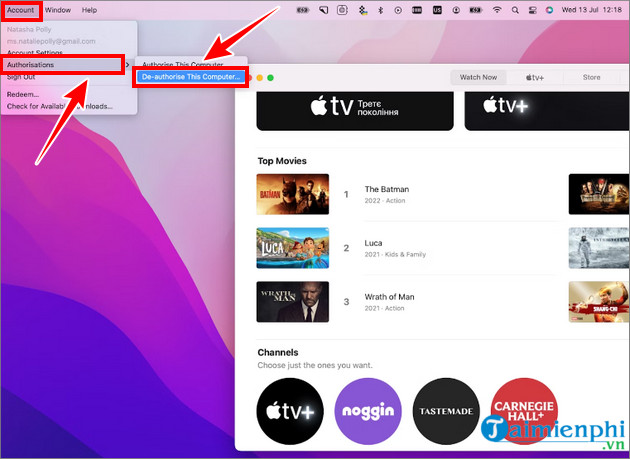Open Carnegie Hall+ channel icon

[x=524, y=411]
